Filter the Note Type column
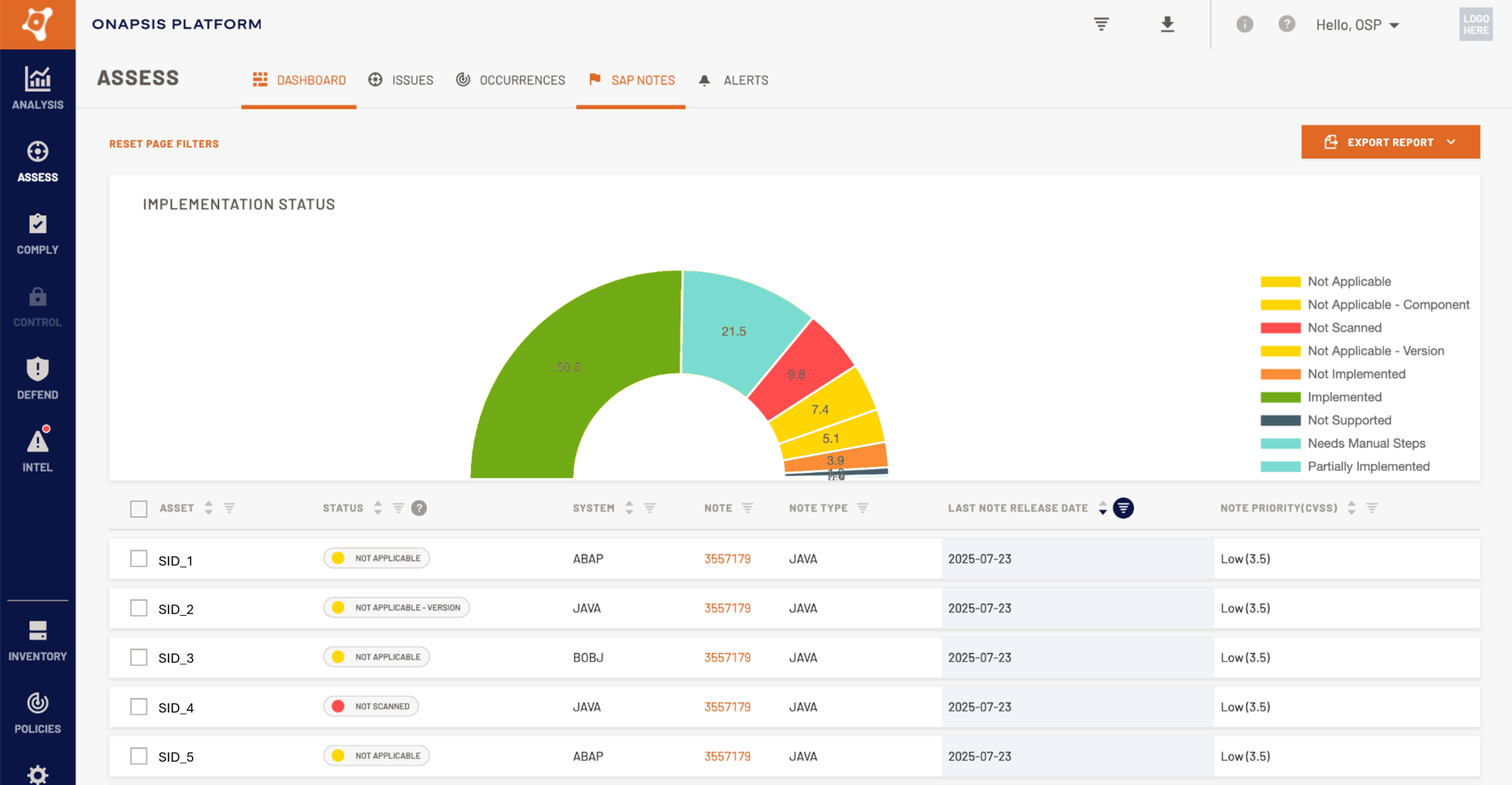Image resolution: width=1512 pixels, height=785 pixels. (x=863, y=508)
